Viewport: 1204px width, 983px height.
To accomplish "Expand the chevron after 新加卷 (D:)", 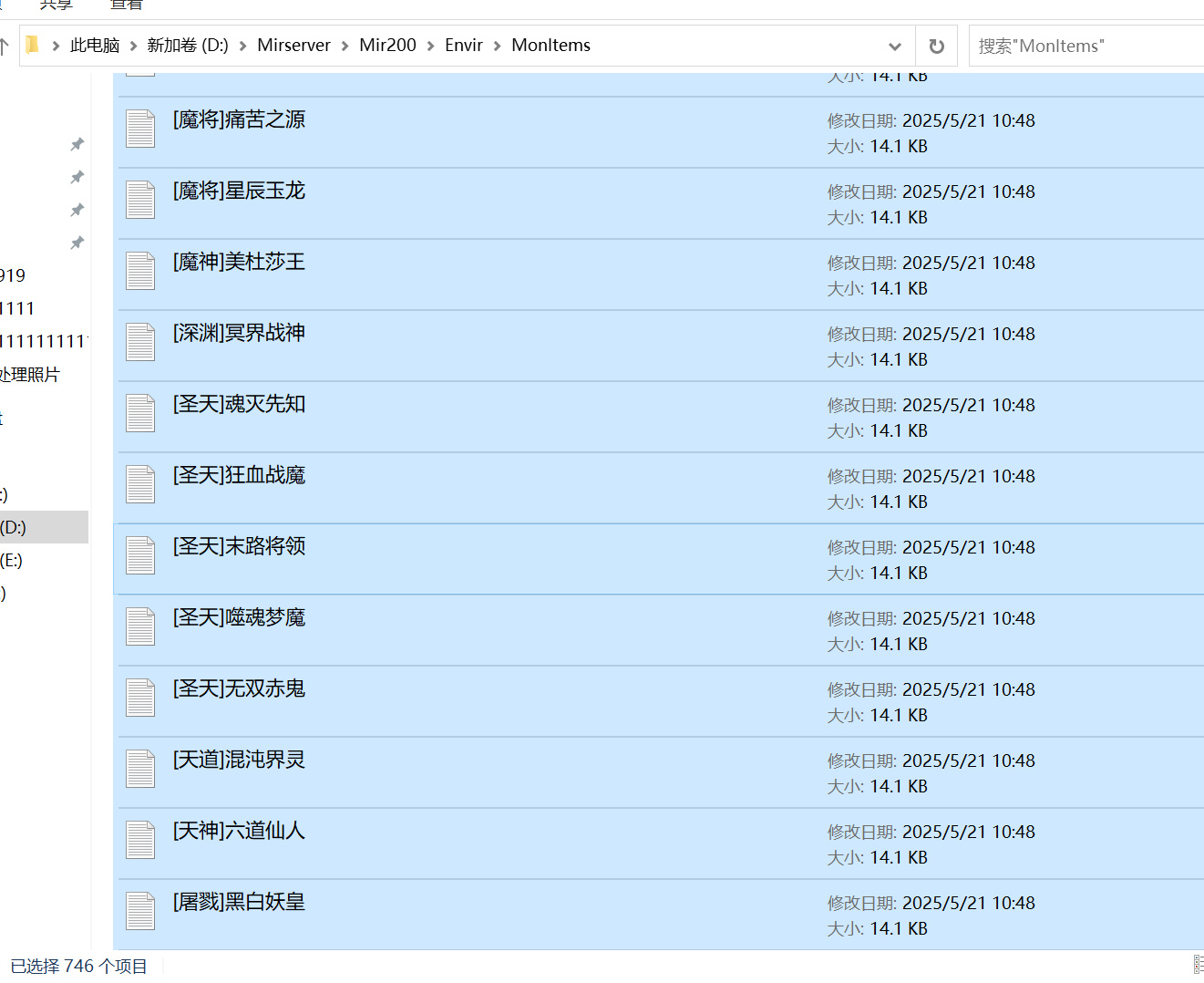I will click(242, 46).
